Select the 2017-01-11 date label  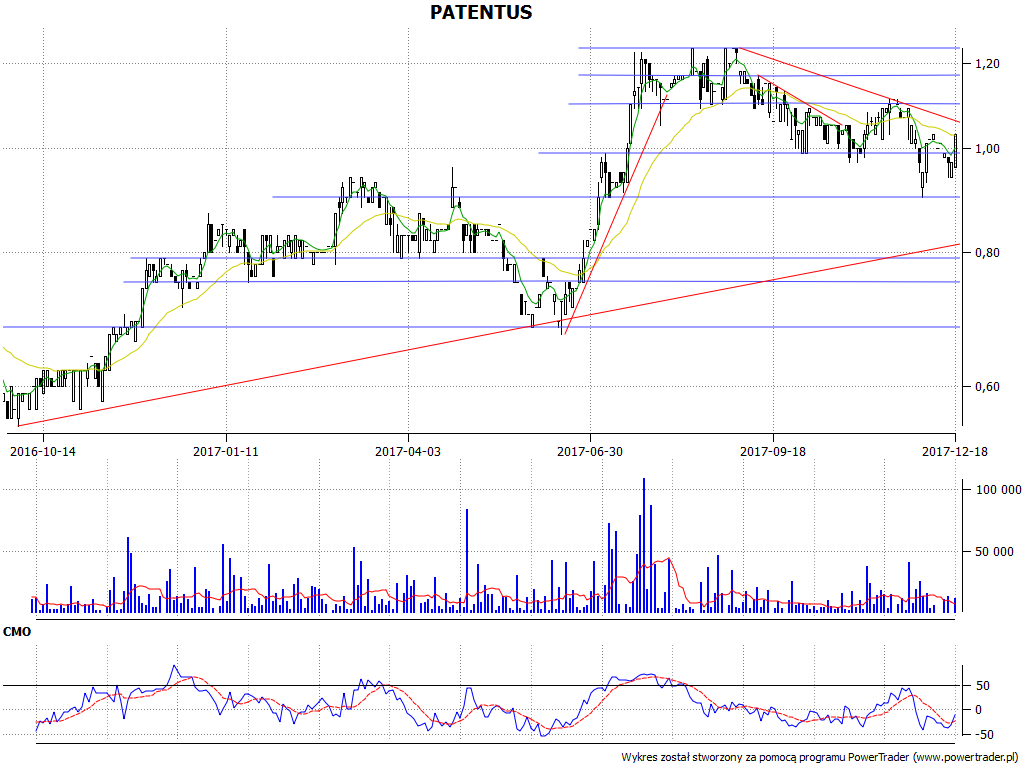(226, 451)
